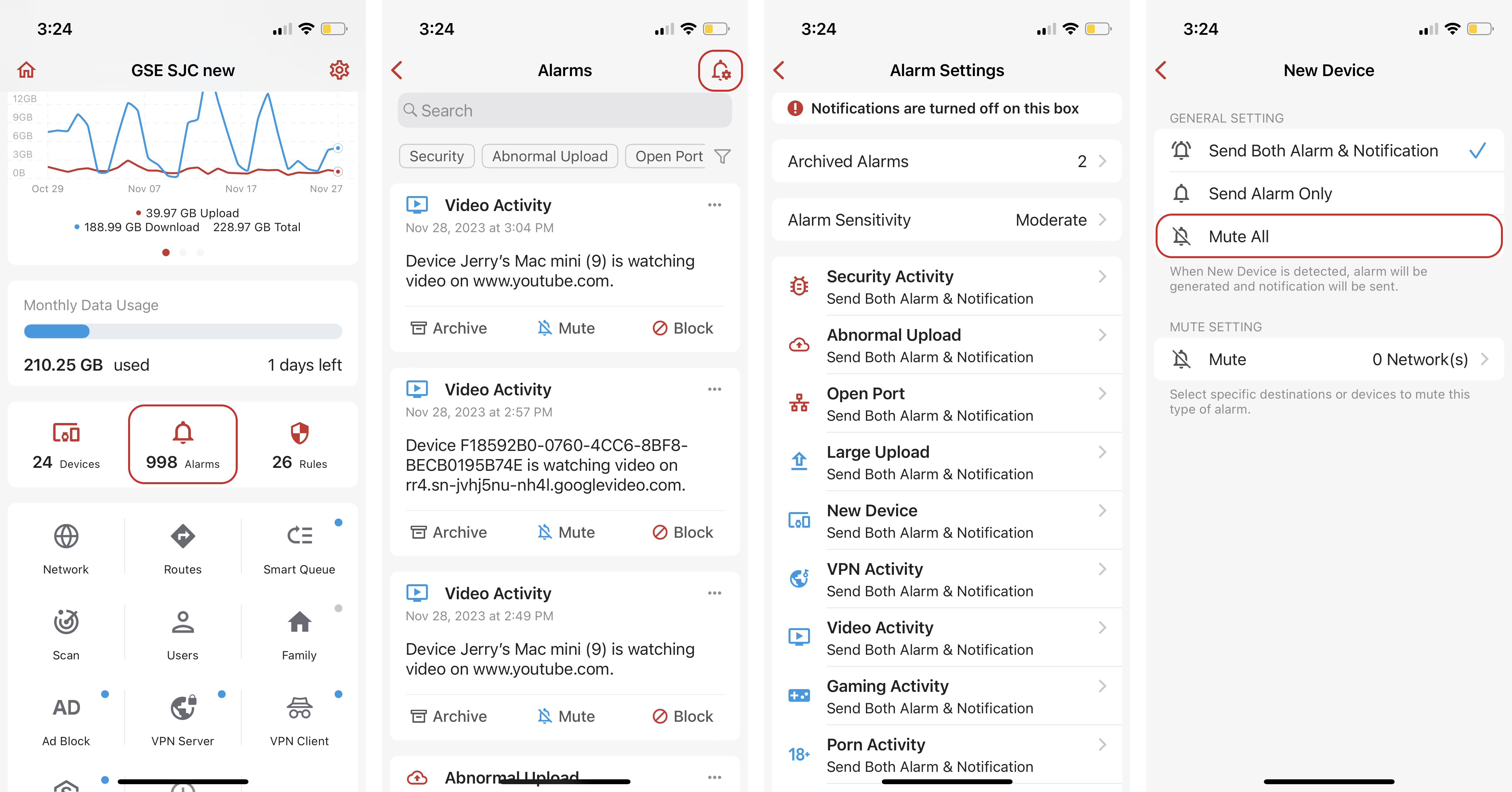Filter alarms by Security tag
The width and height of the screenshot is (1512, 792).
(x=436, y=156)
